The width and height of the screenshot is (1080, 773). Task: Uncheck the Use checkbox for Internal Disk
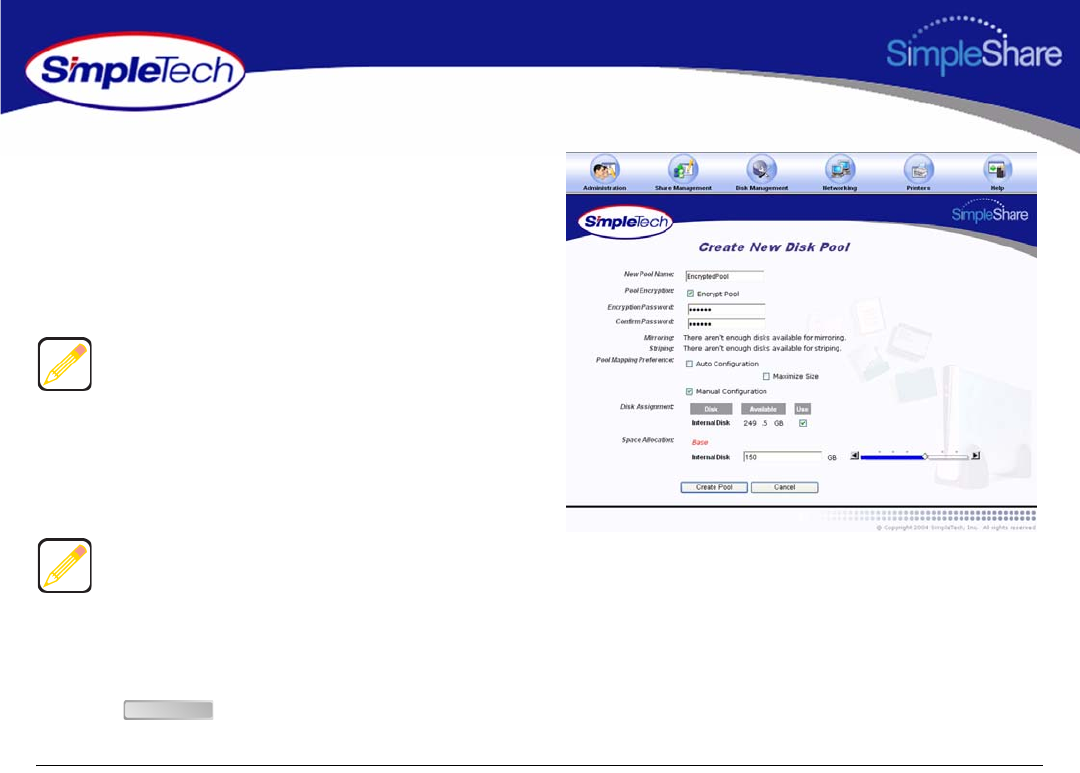(803, 423)
